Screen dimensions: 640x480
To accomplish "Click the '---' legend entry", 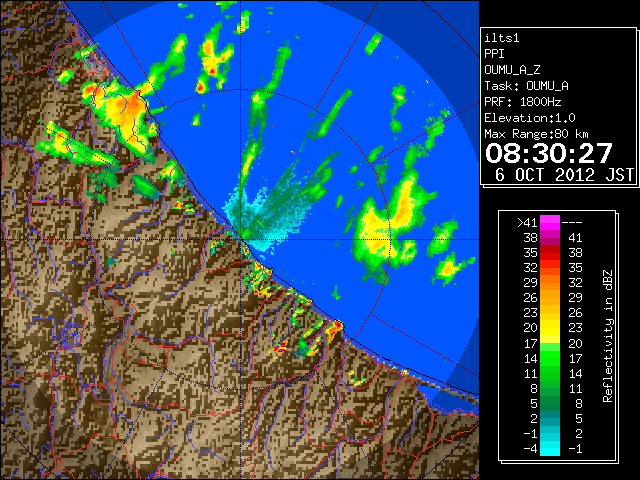I will coord(572,222).
